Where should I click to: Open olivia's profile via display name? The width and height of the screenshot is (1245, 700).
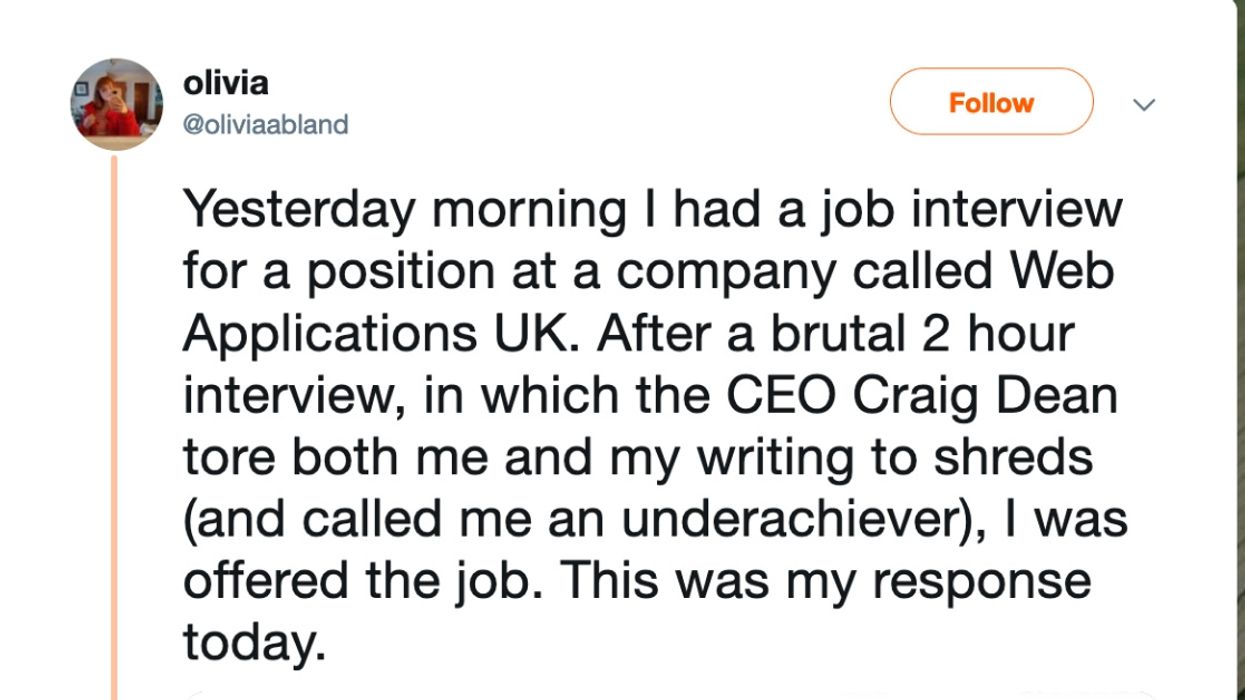227,83
